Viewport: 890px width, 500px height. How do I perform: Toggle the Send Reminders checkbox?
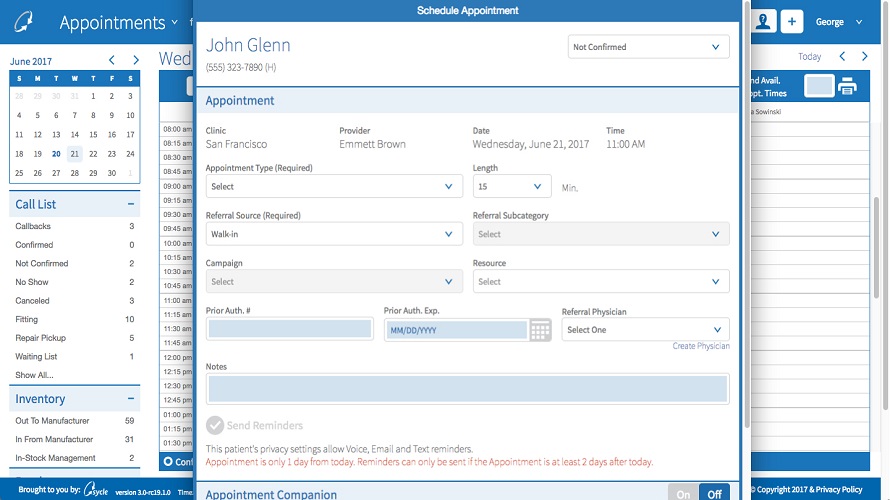point(215,425)
